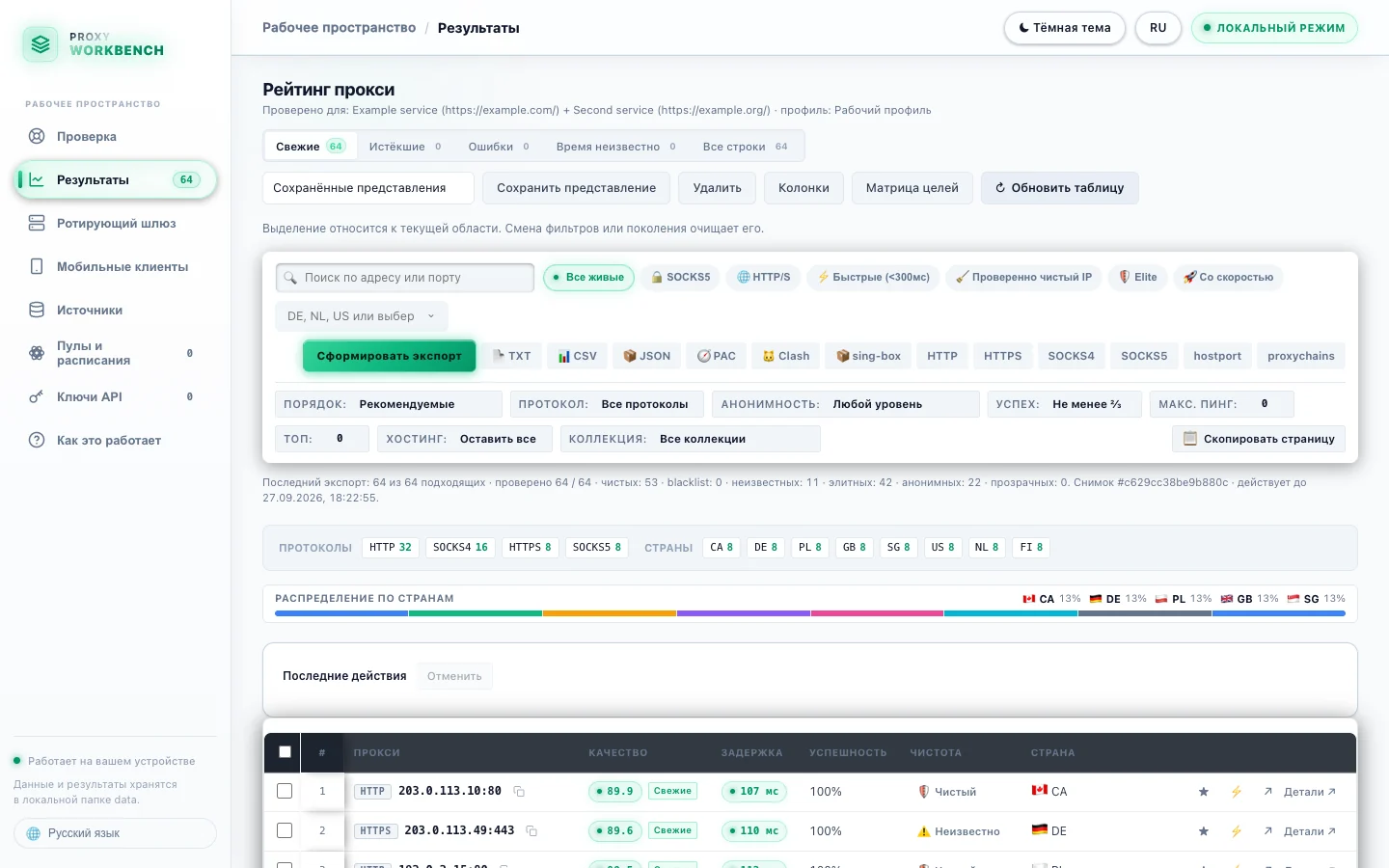Open the Хостинг dropdown

pyautogui.click(x=465, y=439)
